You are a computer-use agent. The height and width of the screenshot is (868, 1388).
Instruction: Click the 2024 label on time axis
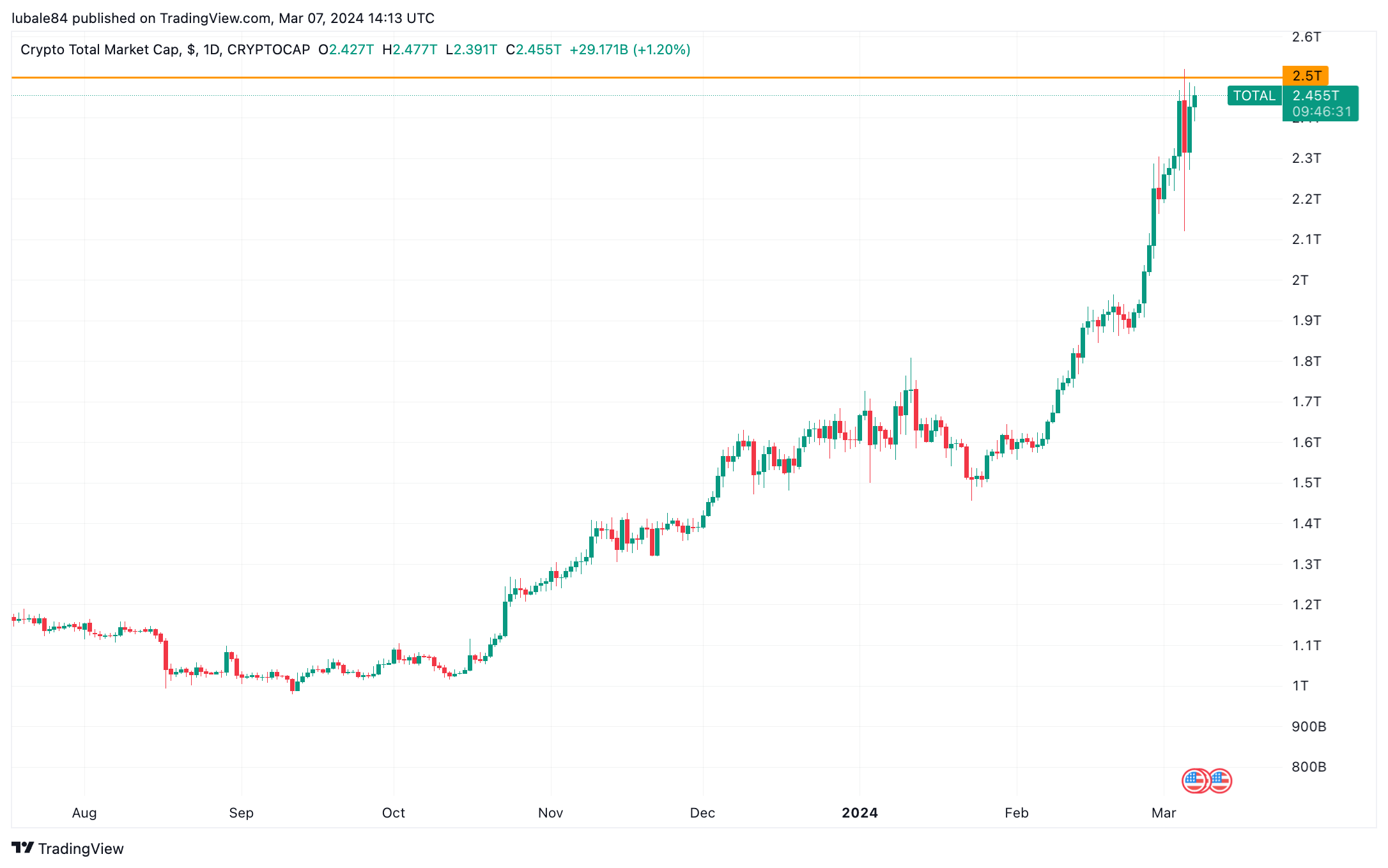(860, 812)
